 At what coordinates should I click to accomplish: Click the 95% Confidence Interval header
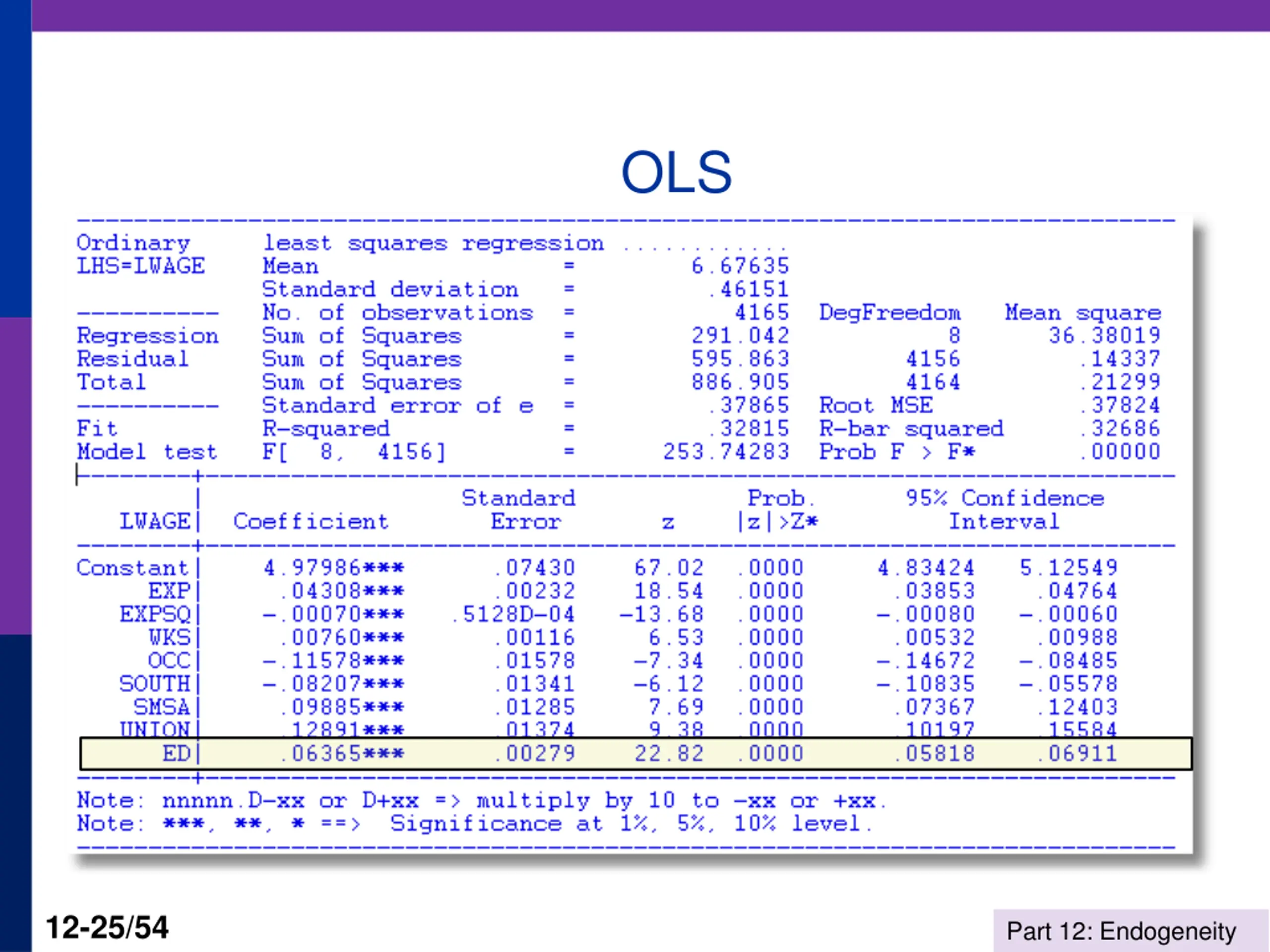(1004, 510)
